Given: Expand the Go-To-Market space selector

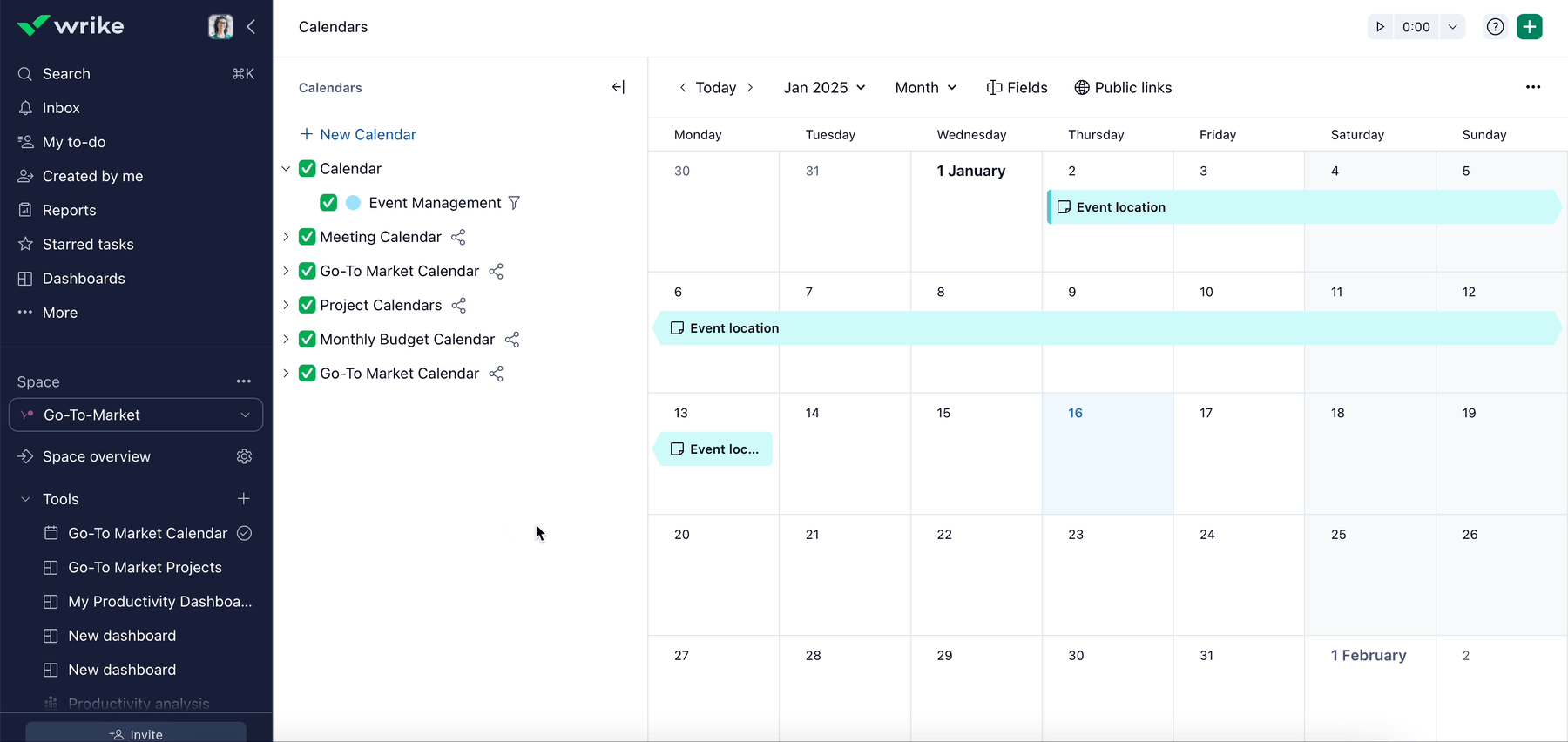Looking at the screenshot, I should coord(136,415).
